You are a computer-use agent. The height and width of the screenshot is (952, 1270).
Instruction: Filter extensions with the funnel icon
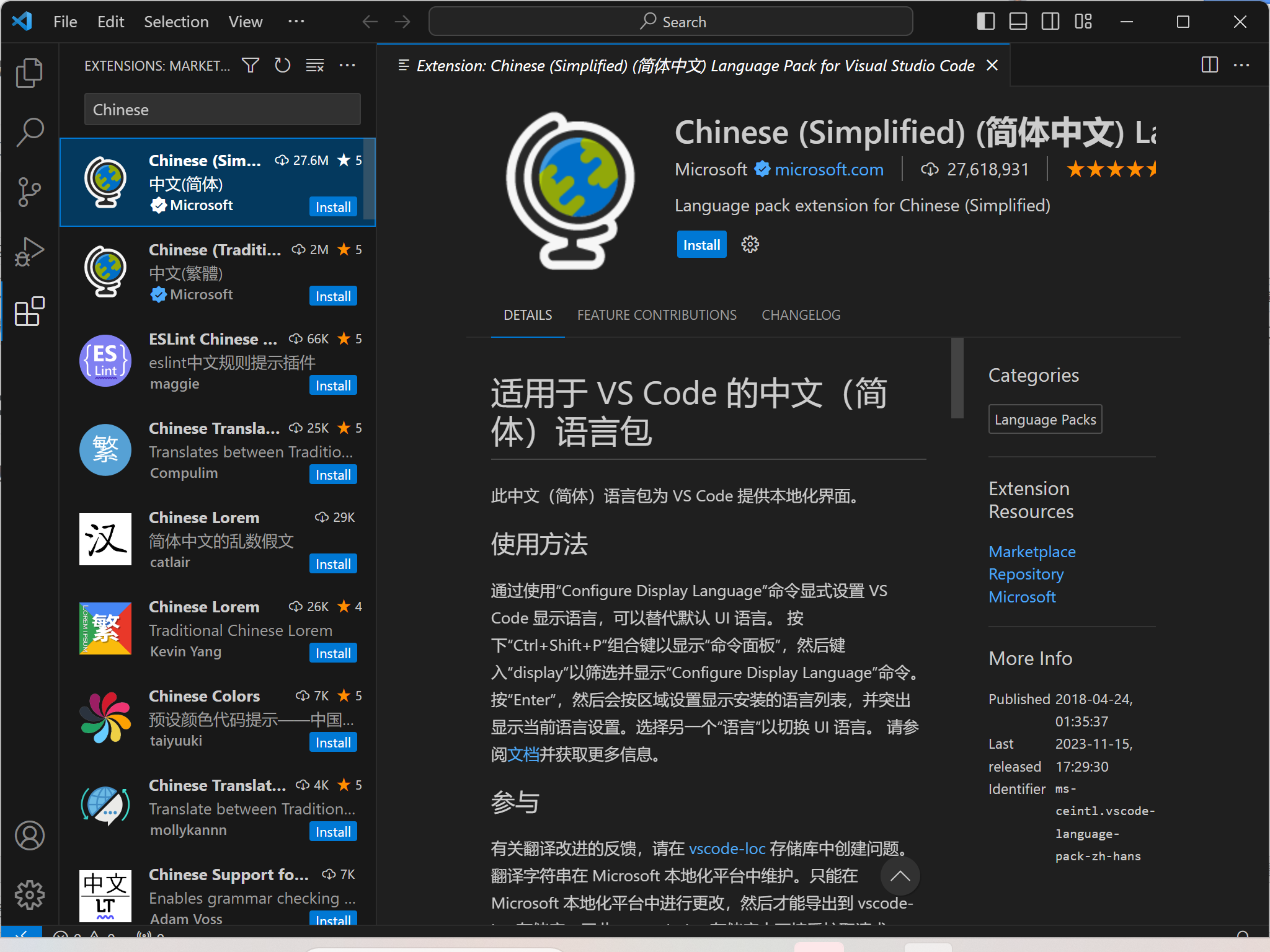coord(251,65)
